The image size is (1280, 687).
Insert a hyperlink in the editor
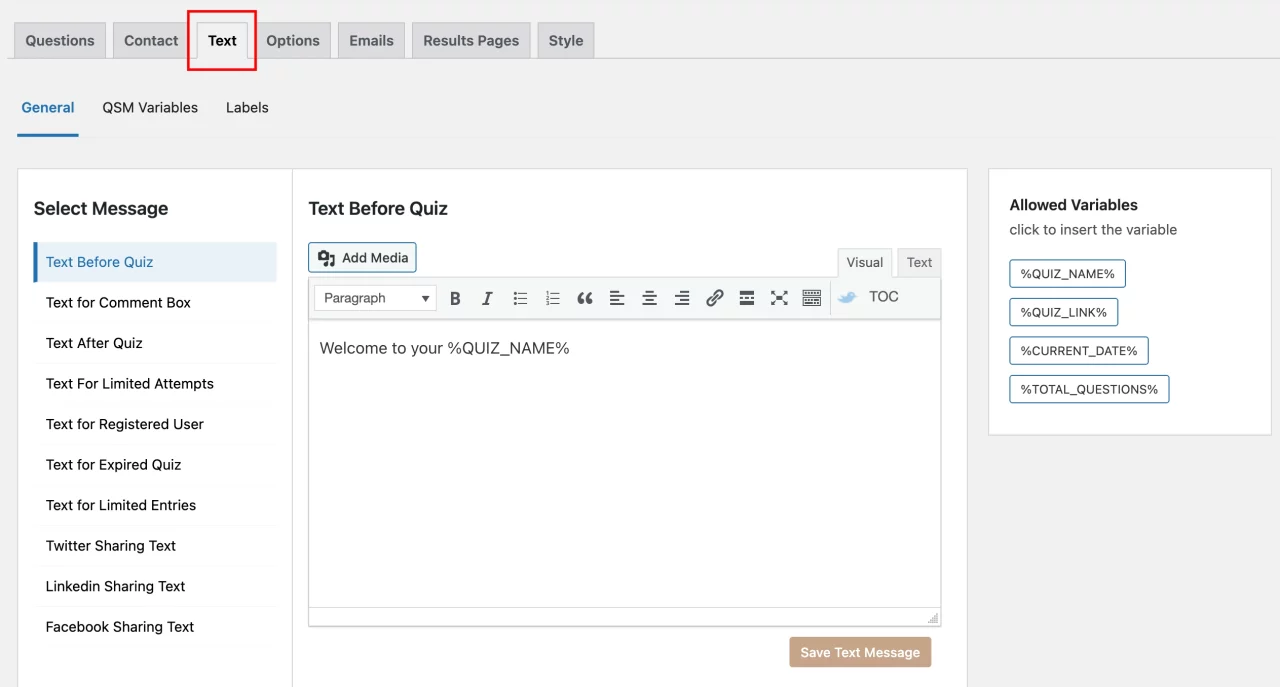[x=714, y=297]
